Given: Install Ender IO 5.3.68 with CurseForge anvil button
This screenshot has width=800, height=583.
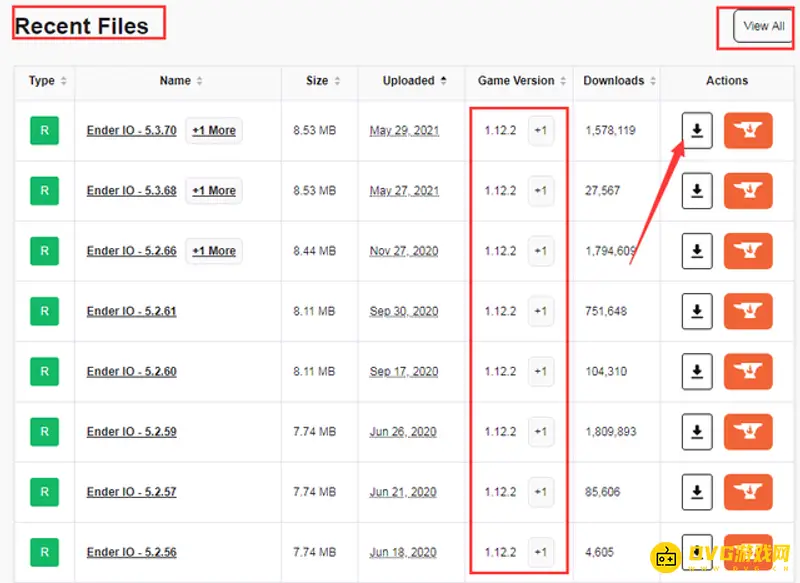Looking at the screenshot, I should (747, 191).
